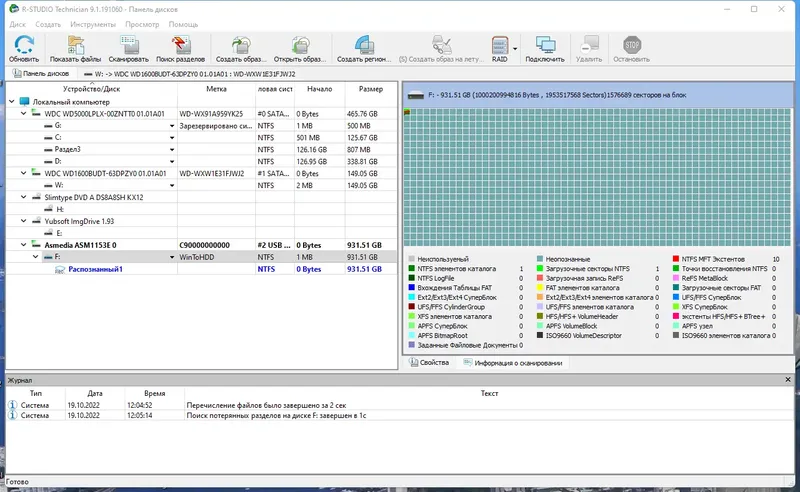Collapse WDC WD5000LPLX disk node
This screenshot has width=800, height=492.
coord(23,113)
